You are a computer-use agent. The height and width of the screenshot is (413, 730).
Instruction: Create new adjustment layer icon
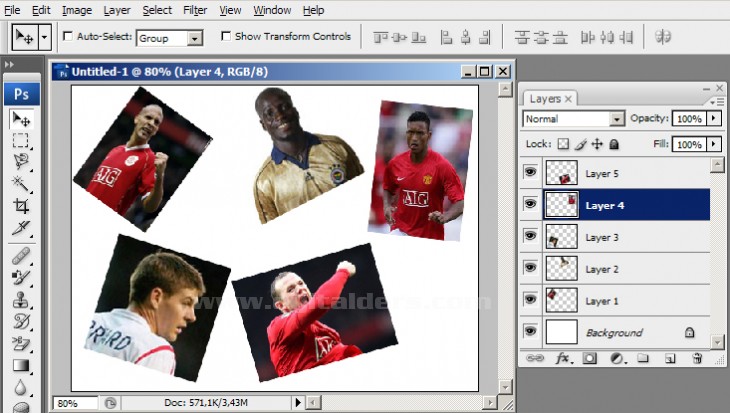point(617,358)
